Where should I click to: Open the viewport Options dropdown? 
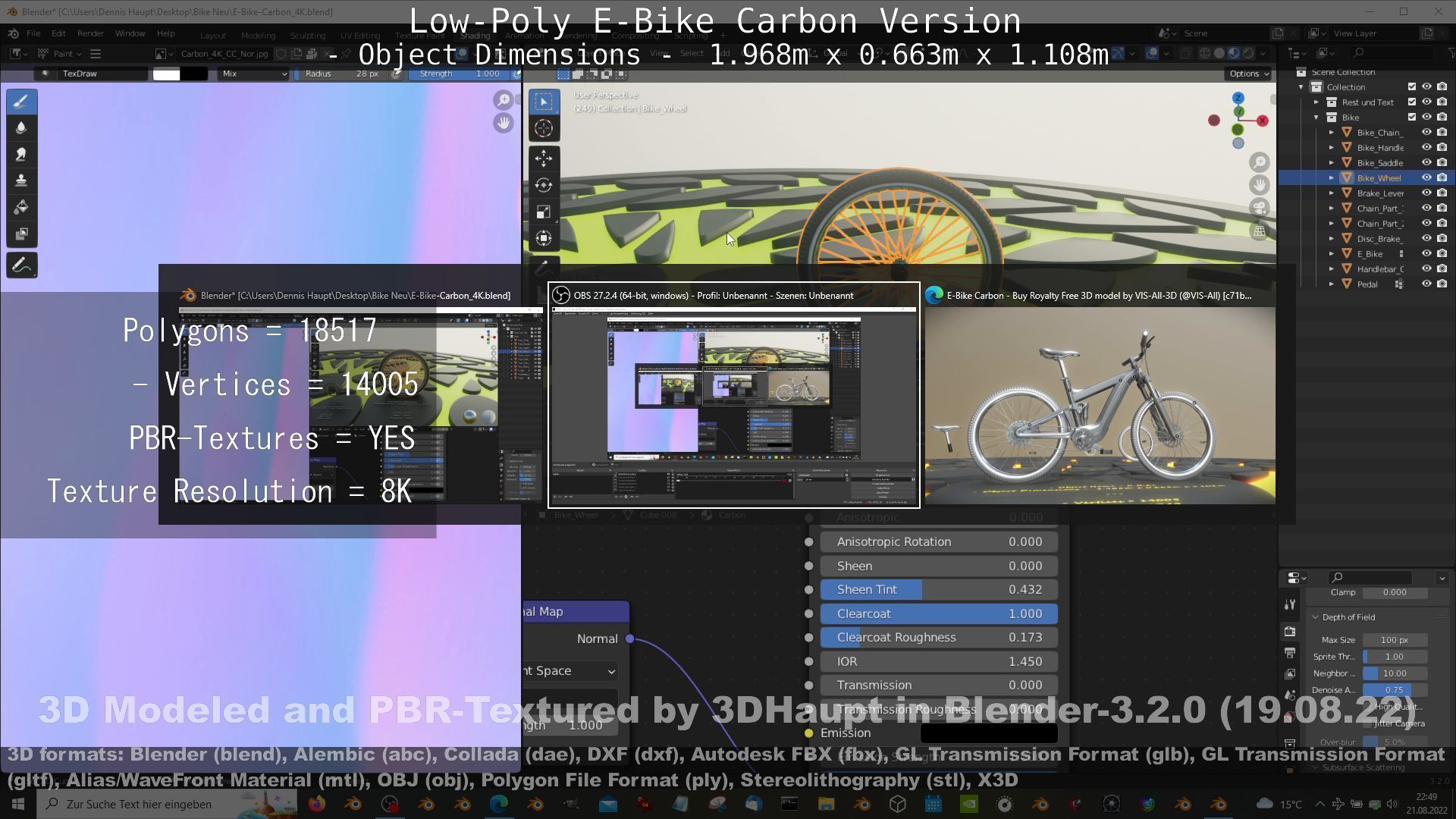coord(1248,74)
